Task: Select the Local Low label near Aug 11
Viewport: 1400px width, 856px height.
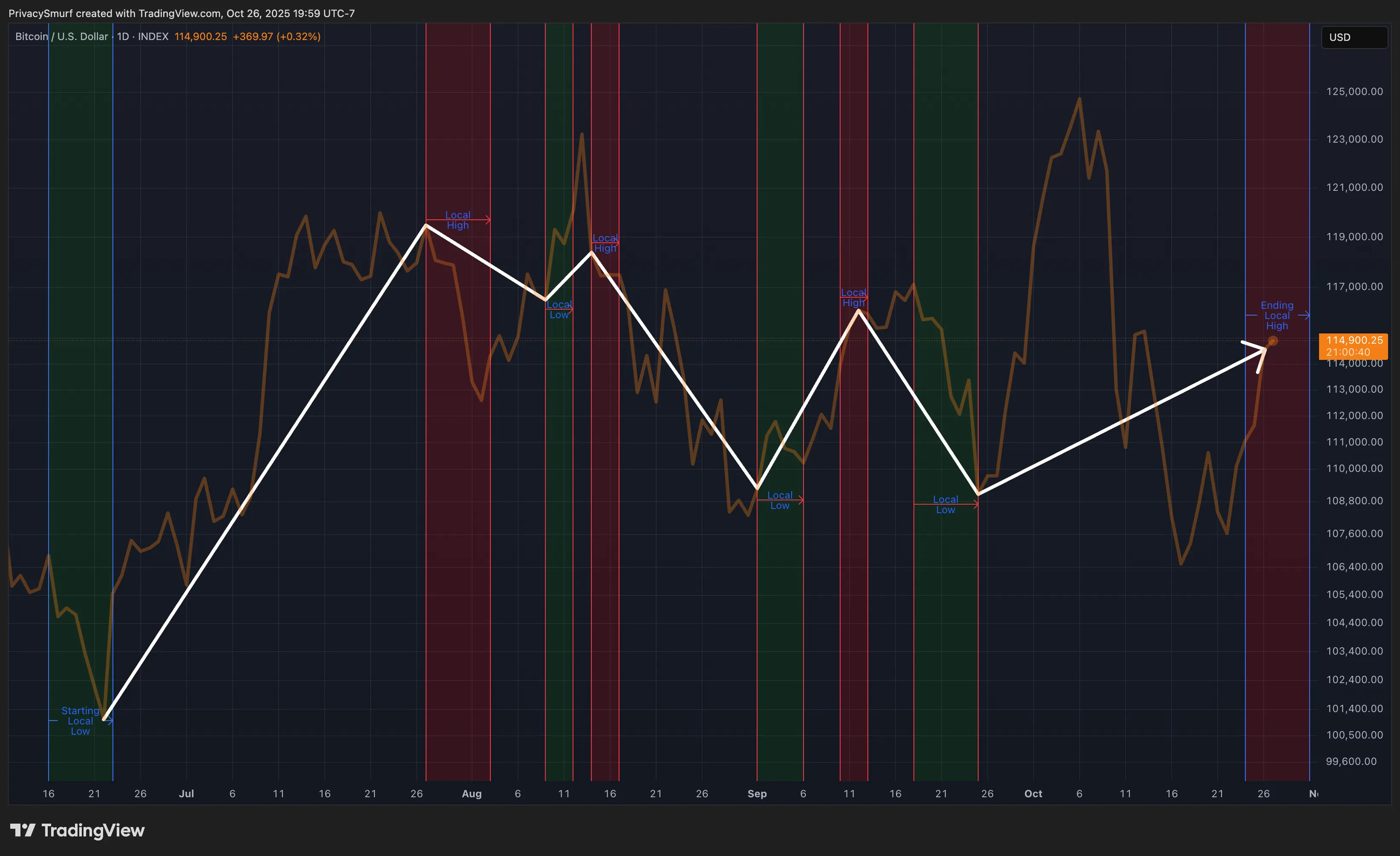Action: (x=559, y=310)
